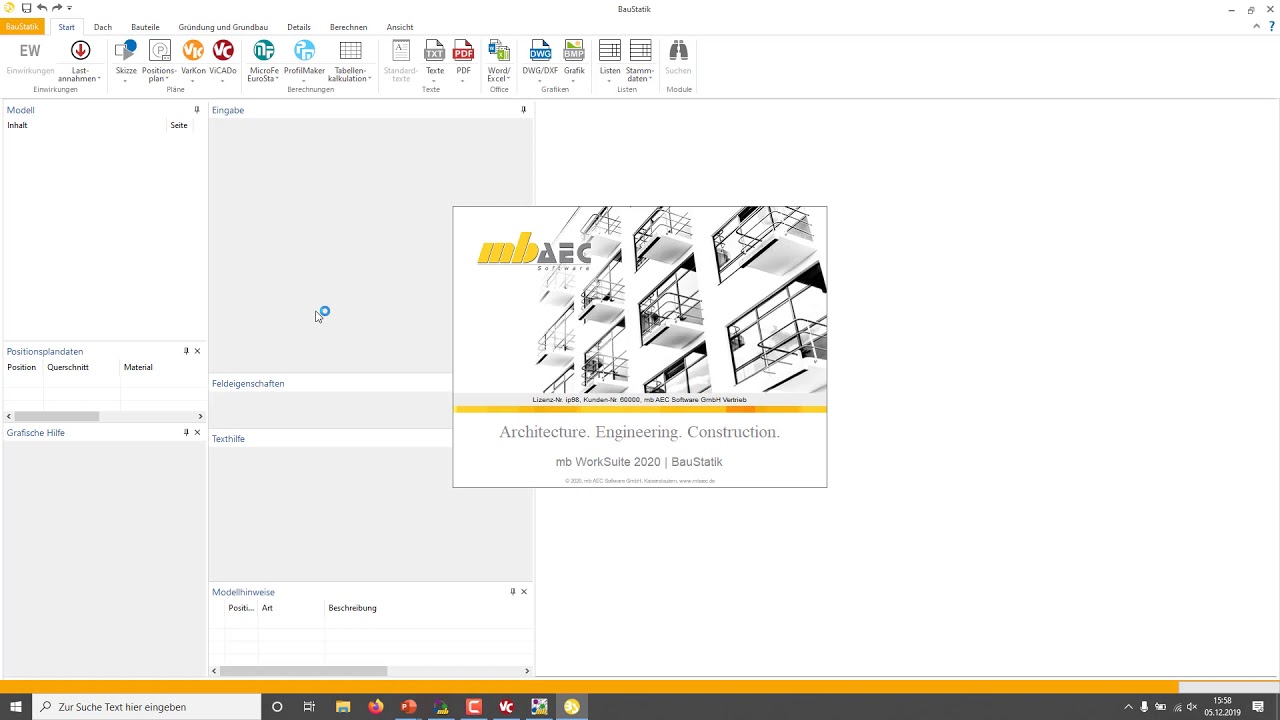The height and width of the screenshot is (720, 1280).
Task: Pin the Eingabe panel
Action: (x=523, y=110)
